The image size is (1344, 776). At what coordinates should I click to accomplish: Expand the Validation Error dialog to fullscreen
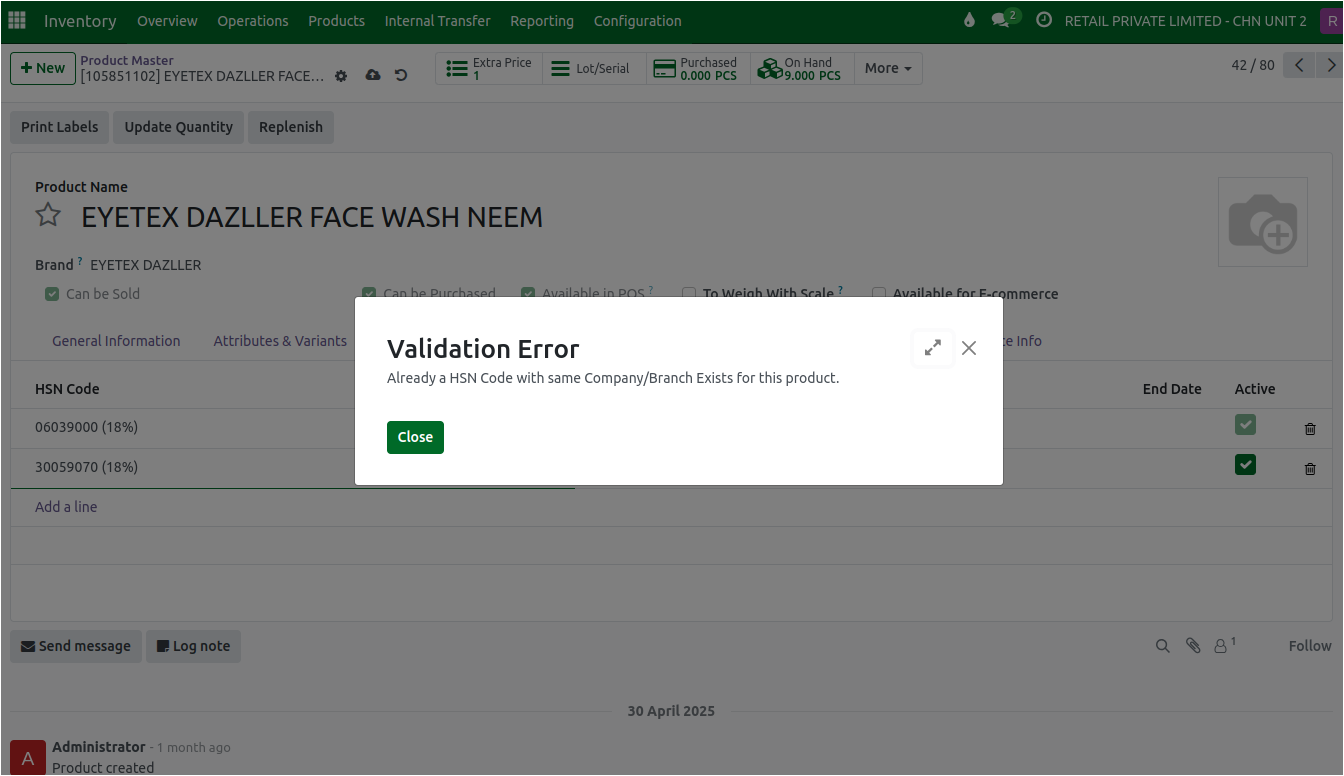click(932, 348)
